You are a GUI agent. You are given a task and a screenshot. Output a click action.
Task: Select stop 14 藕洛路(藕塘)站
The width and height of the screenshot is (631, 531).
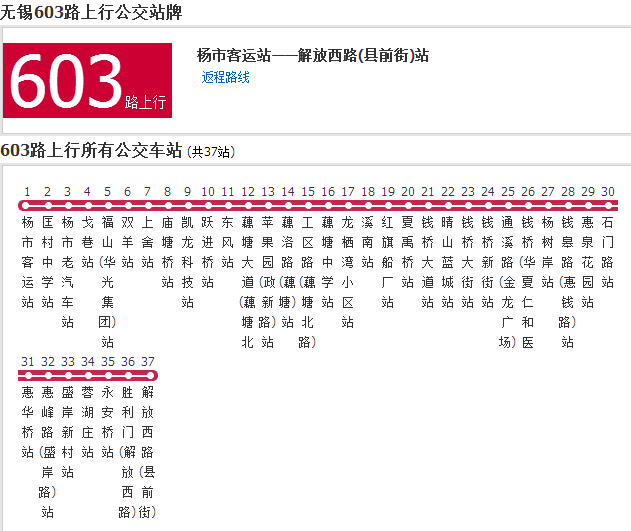(x=288, y=272)
